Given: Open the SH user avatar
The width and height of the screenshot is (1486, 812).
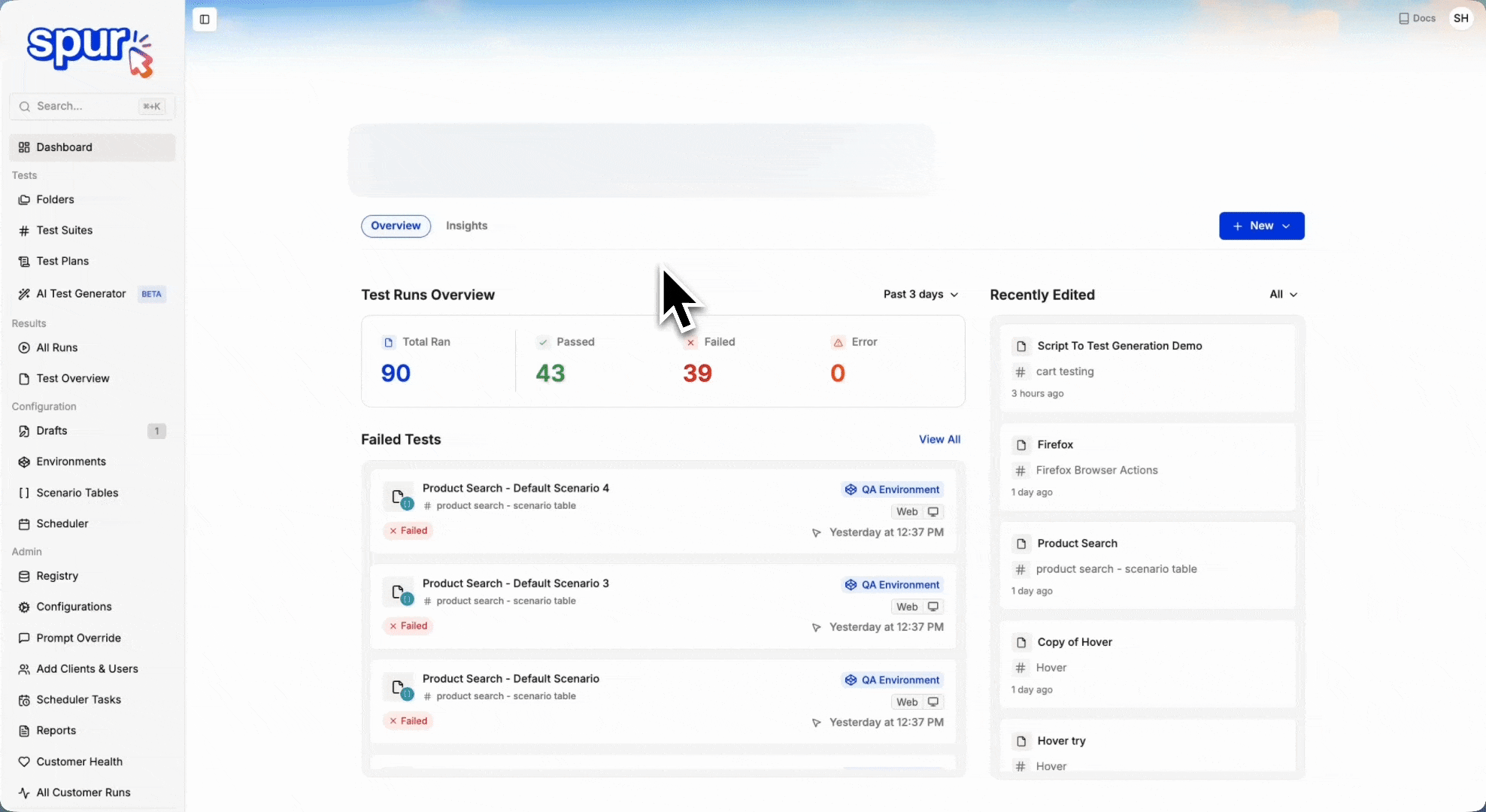Looking at the screenshot, I should [x=1460, y=19].
